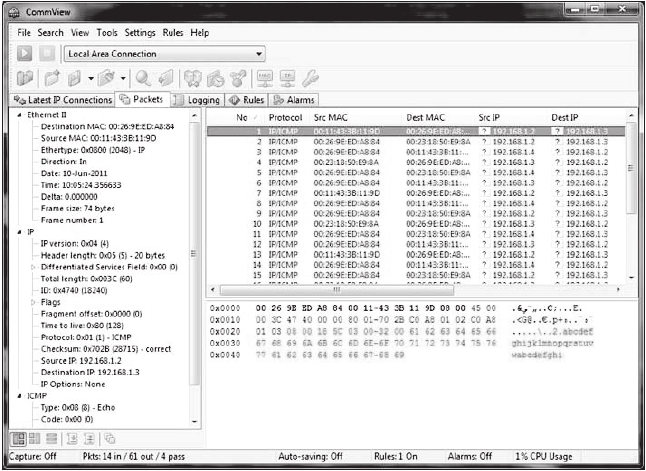
Task: Open the Help menu
Action: pyautogui.click(x=200, y=33)
